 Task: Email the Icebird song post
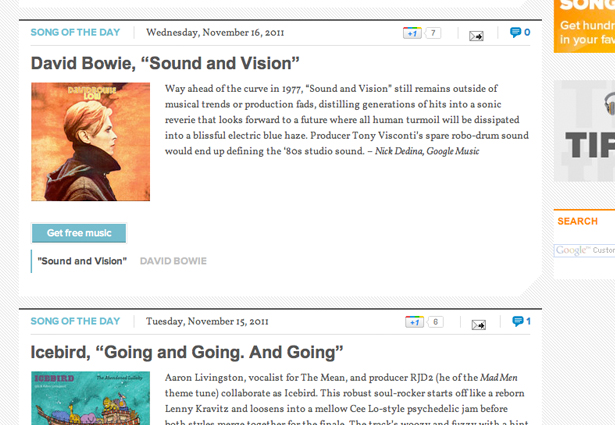(479, 325)
